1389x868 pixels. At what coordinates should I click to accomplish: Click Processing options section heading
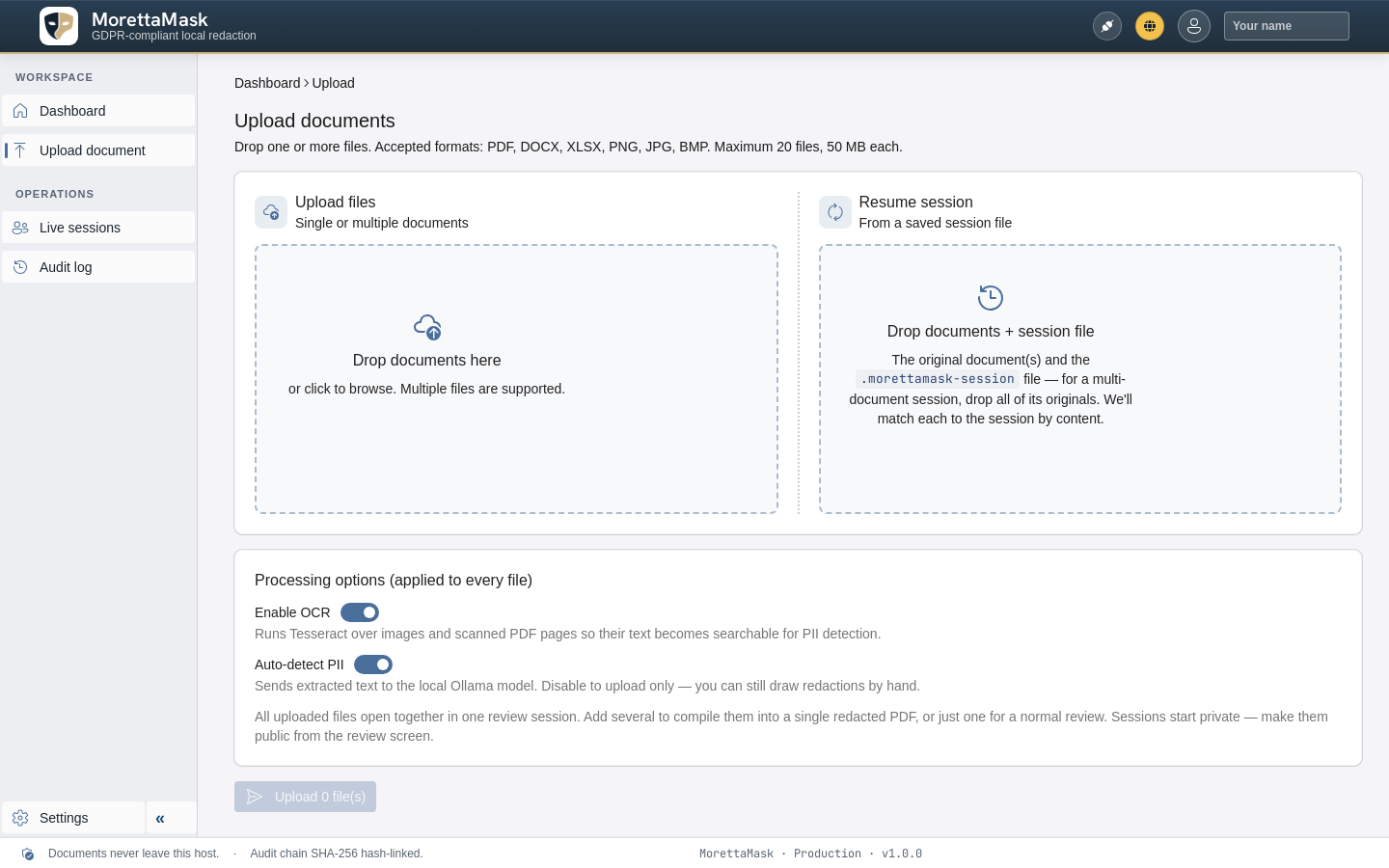pyautogui.click(x=394, y=580)
